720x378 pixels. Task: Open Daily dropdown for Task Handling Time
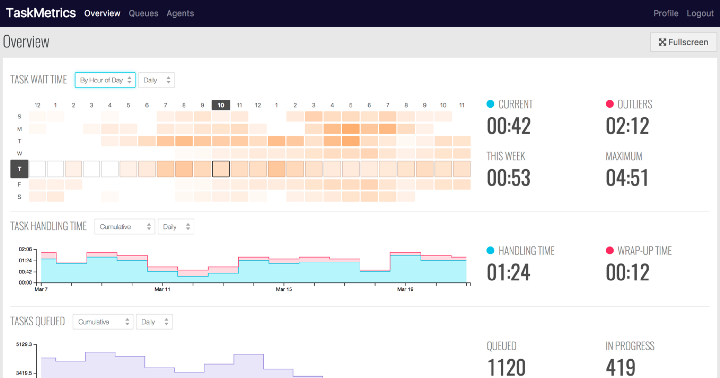(x=176, y=226)
